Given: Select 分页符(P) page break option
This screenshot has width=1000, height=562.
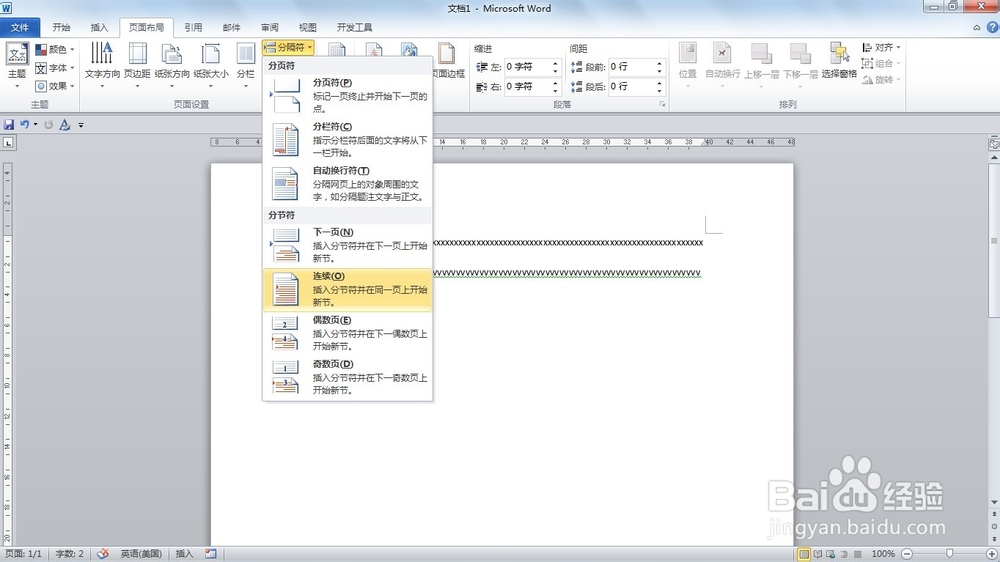Looking at the screenshot, I should pos(348,96).
